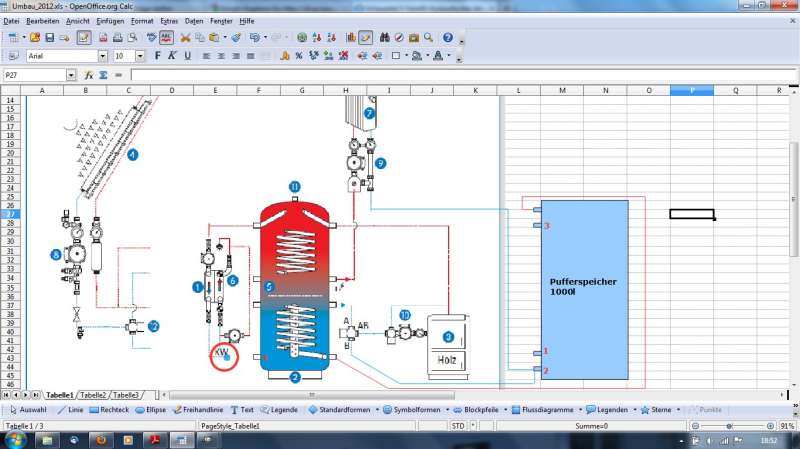Click the Sum (Sigma) icon
Image resolution: width=800 pixels, height=449 pixels.
(x=103, y=75)
